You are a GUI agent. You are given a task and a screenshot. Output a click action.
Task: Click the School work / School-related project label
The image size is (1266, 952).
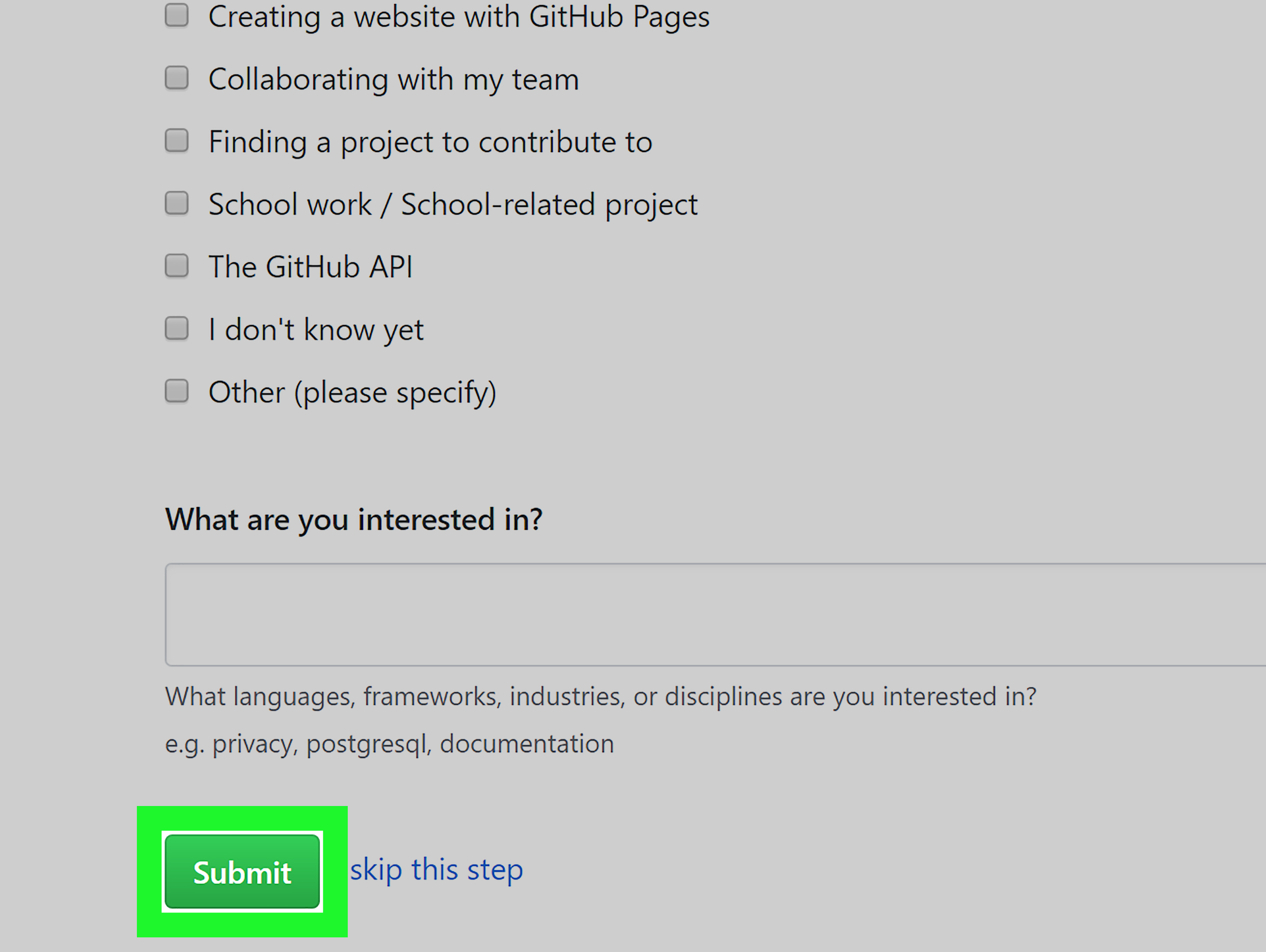pos(453,204)
